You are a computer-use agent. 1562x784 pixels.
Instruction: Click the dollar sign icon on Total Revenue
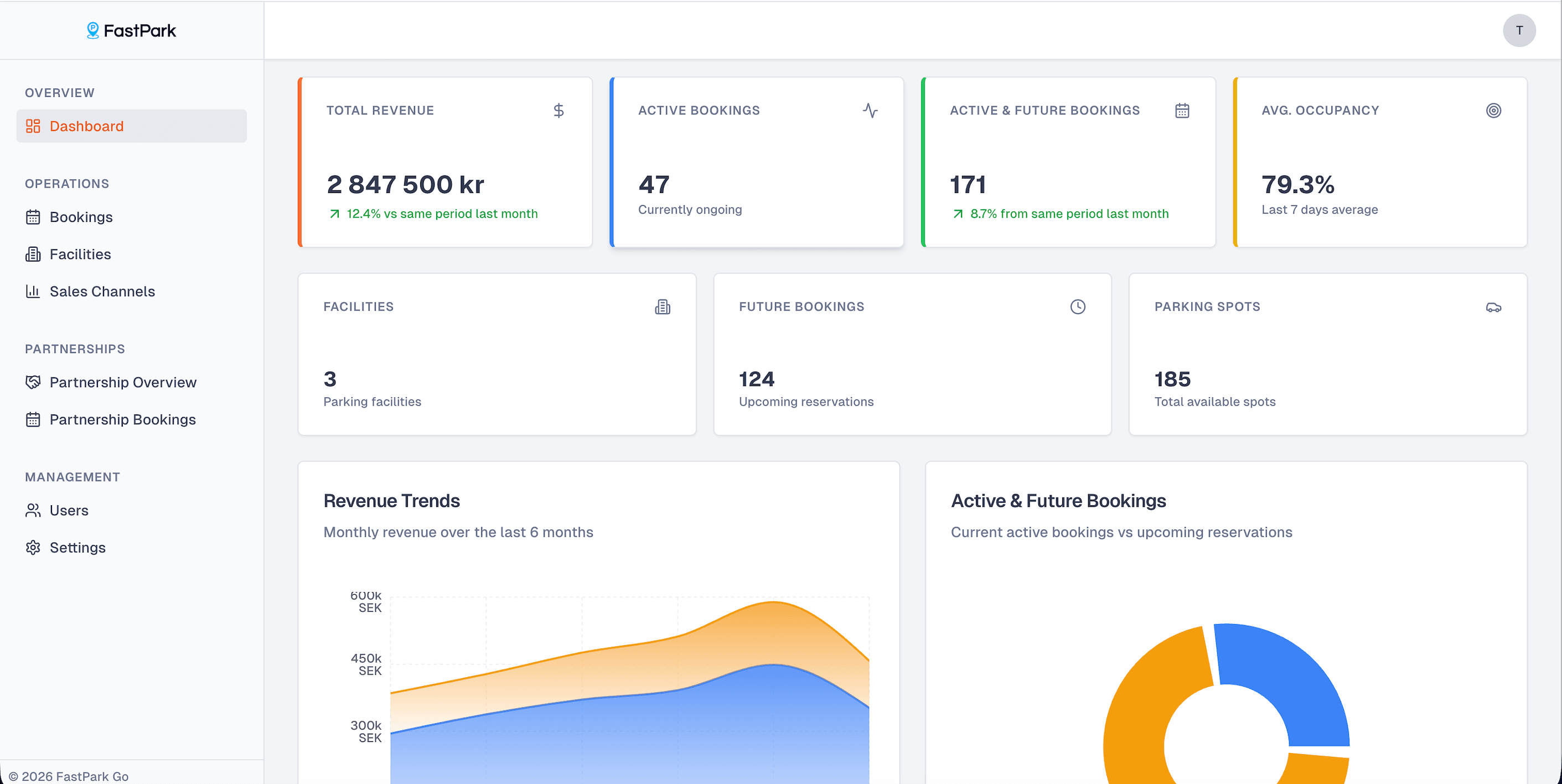(x=558, y=110)
